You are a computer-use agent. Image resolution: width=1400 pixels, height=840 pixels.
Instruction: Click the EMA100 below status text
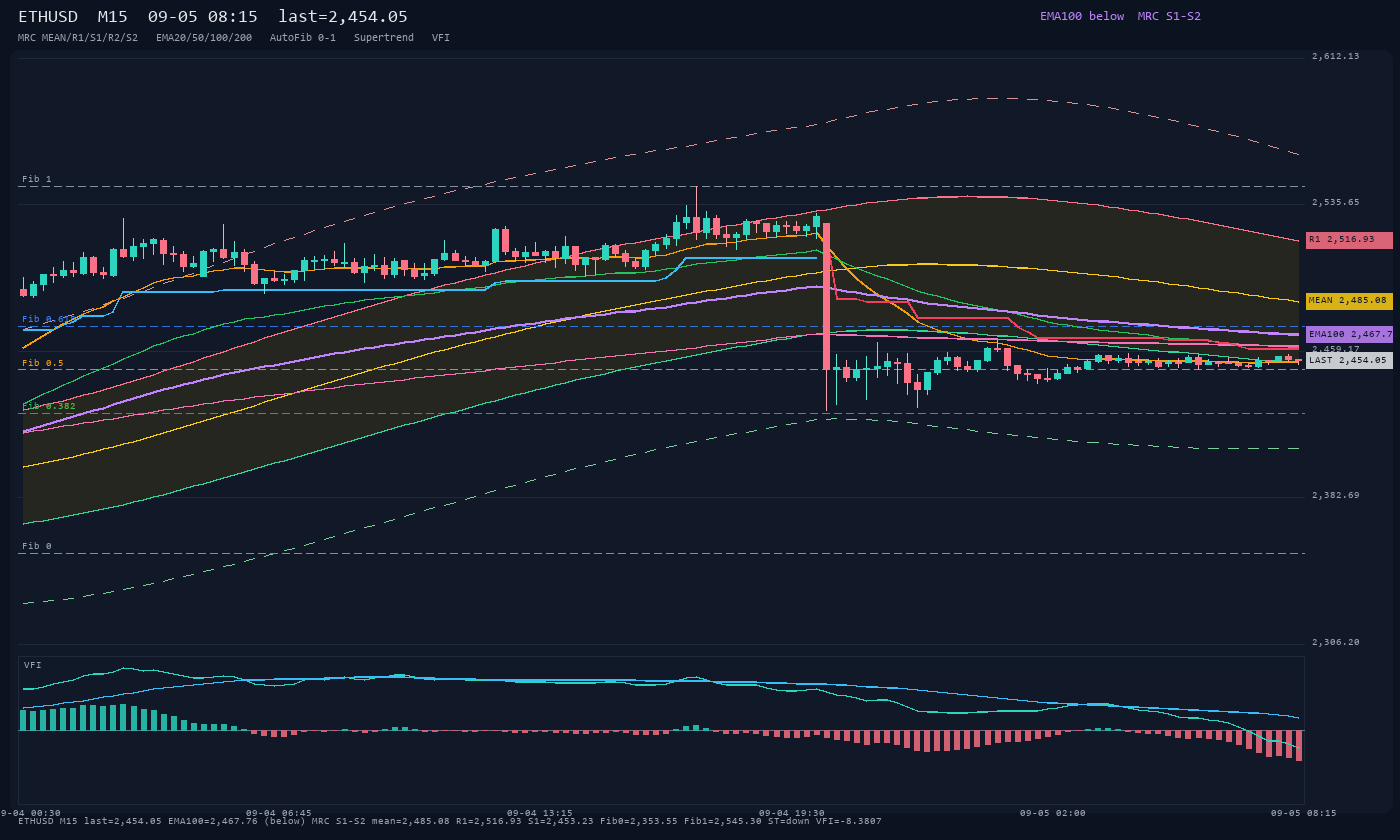tap(1082, 16)
